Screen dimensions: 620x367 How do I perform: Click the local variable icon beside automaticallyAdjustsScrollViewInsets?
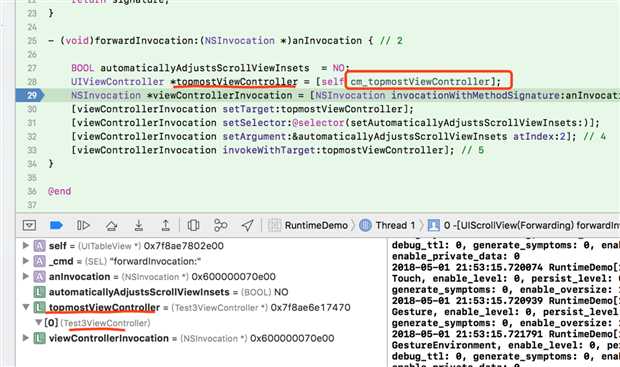(39, 292)
